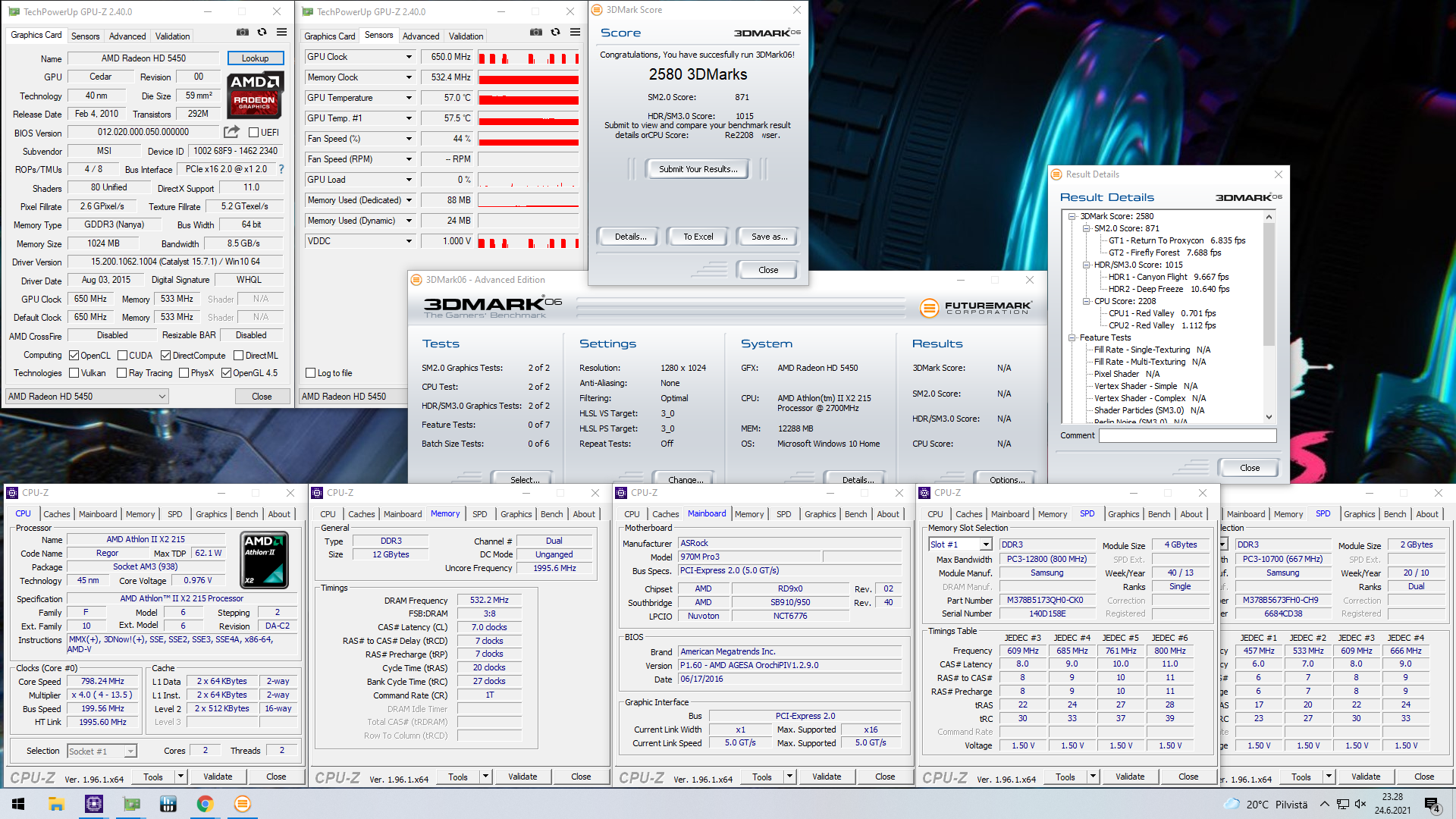Toggle PhysX checkbox in GPU-Z

(184, 373)
